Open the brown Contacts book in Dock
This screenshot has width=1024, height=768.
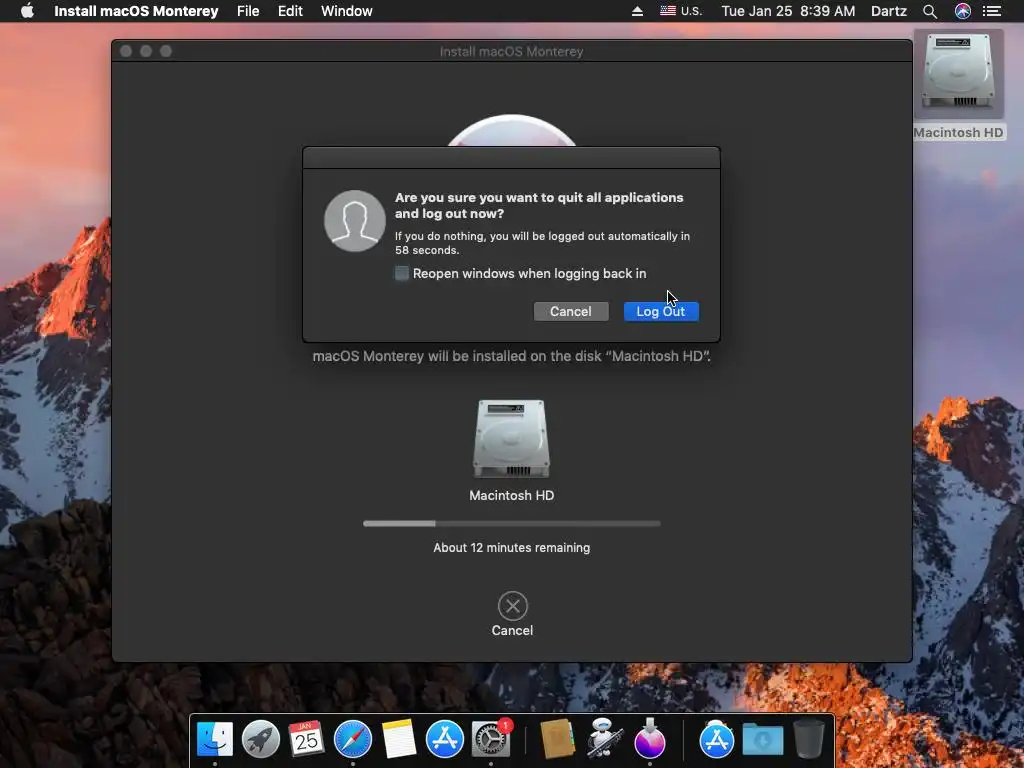tap(557, 739)
